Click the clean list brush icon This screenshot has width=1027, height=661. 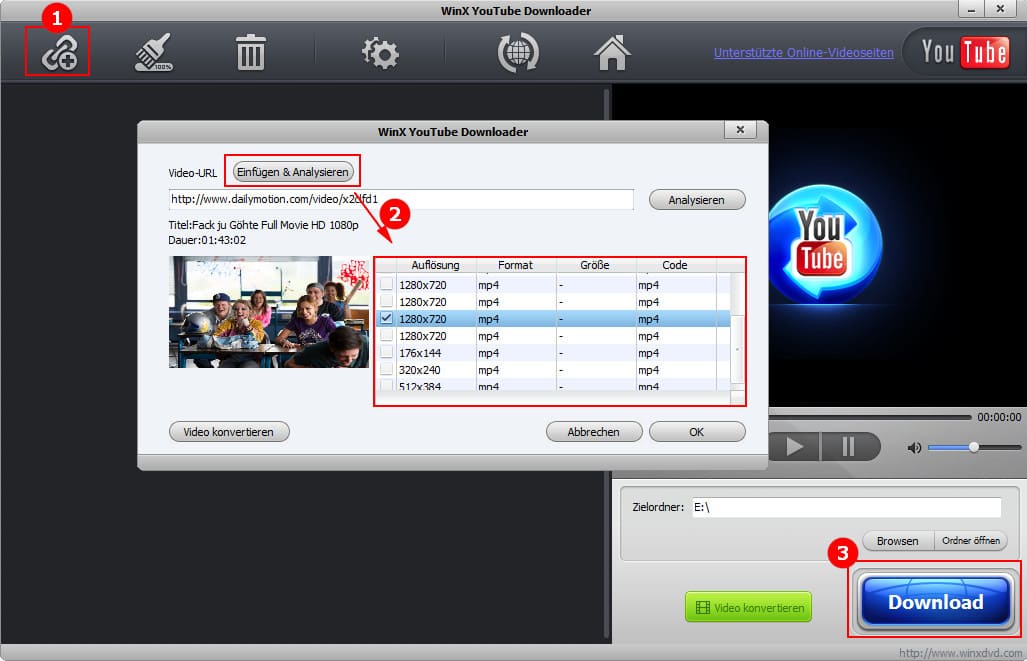(x=154, y=52)
